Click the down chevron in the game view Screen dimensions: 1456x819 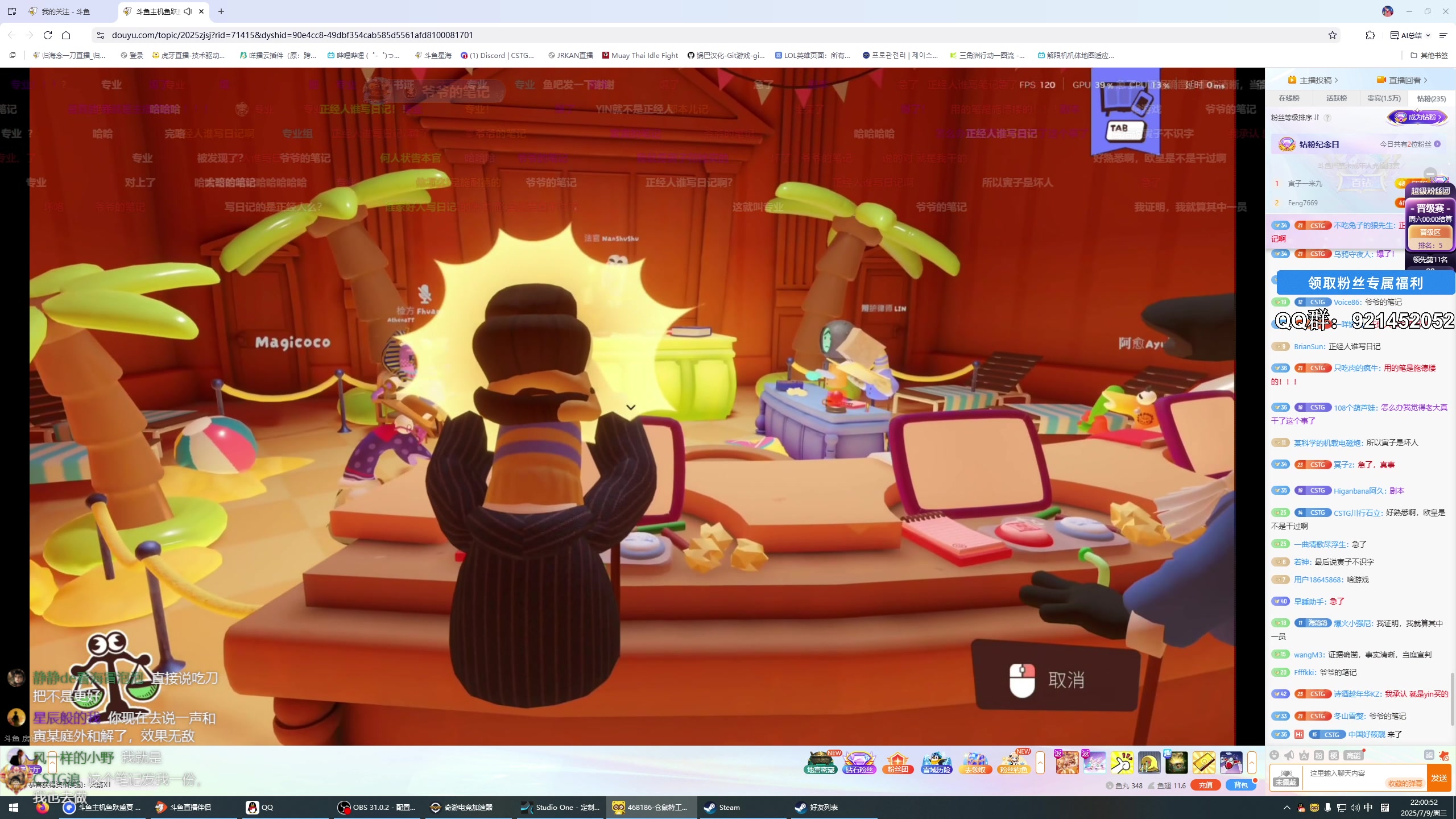tap(631, 407)
